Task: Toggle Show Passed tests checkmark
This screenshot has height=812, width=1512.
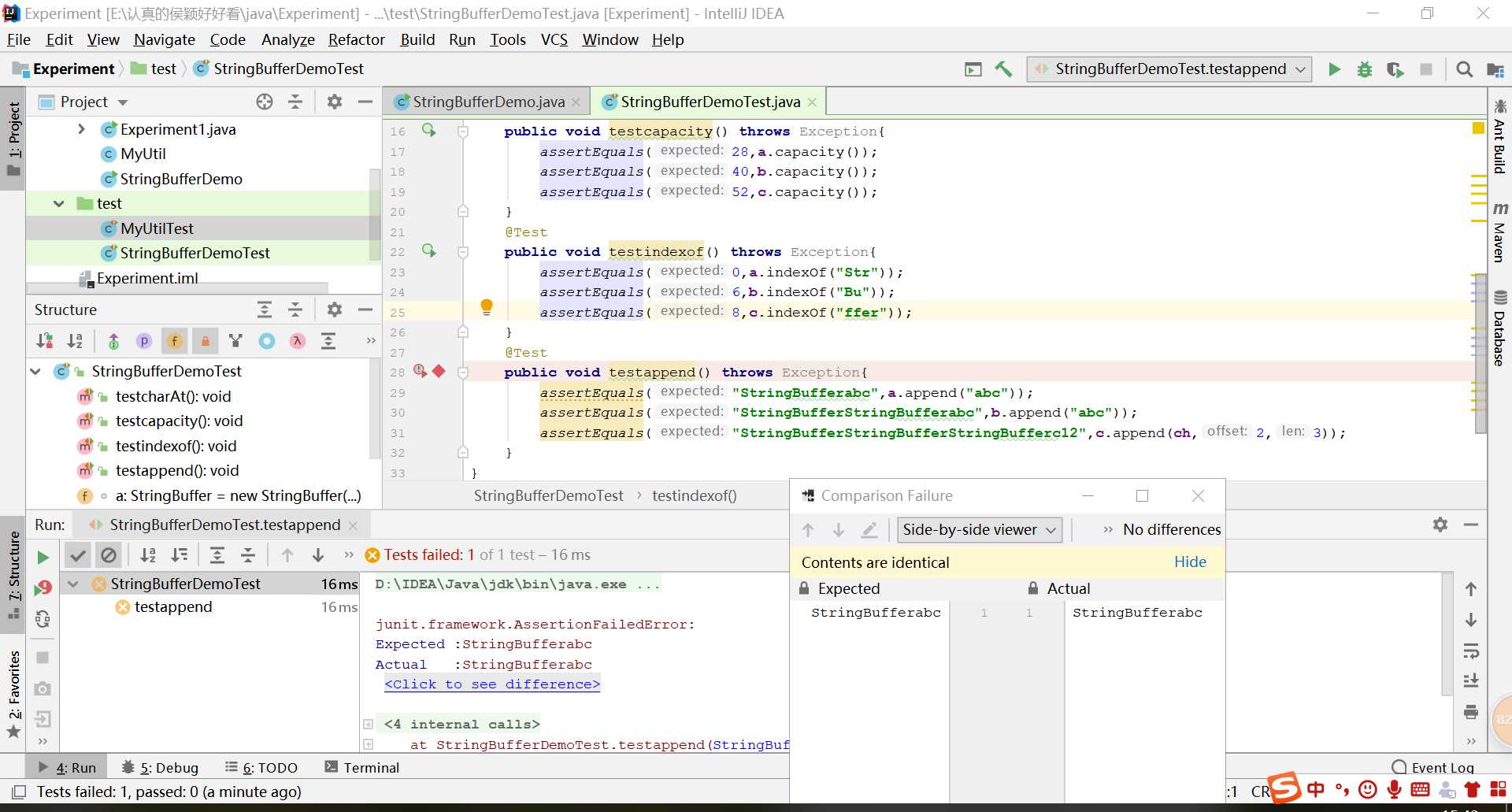Action: [78, 555]
